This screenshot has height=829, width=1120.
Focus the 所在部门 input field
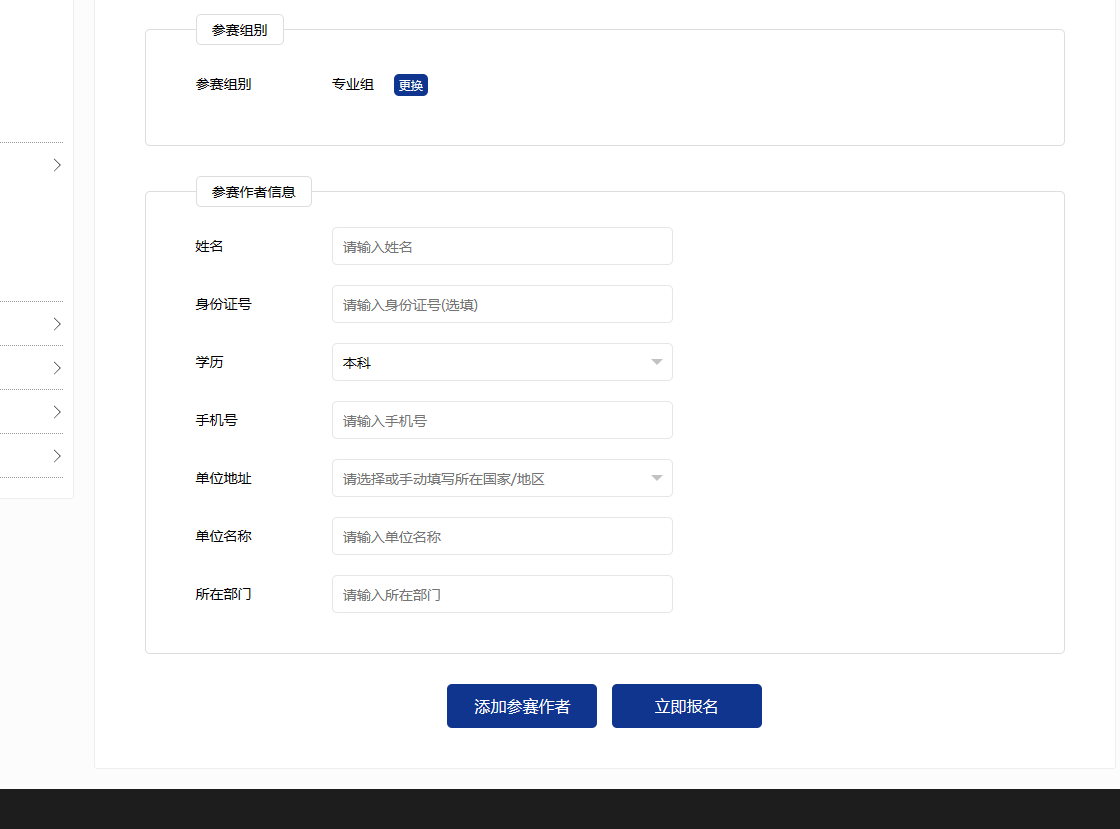pyautogui.click(x=502, y=594)
